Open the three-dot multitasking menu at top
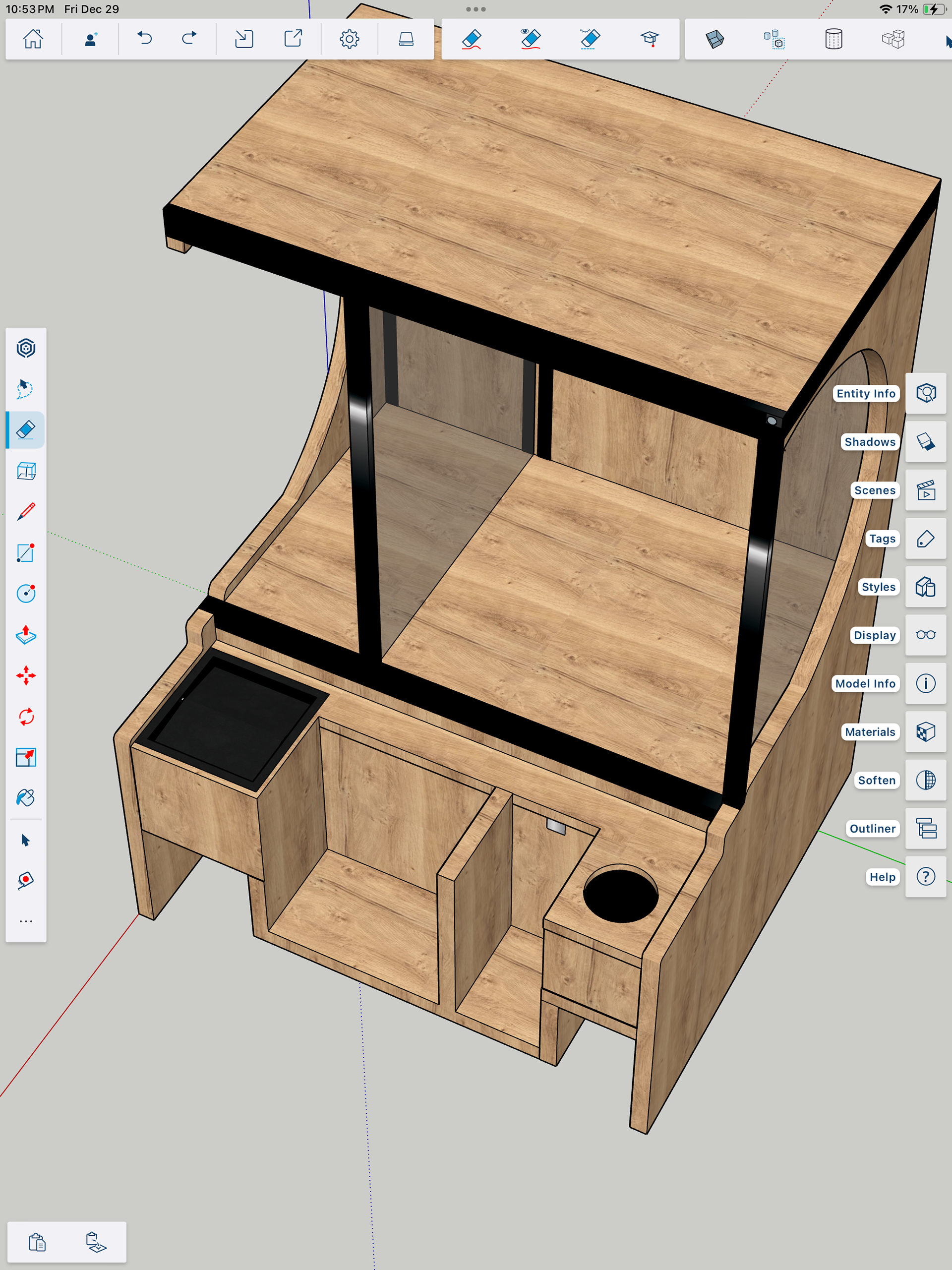 coord(476,9)
